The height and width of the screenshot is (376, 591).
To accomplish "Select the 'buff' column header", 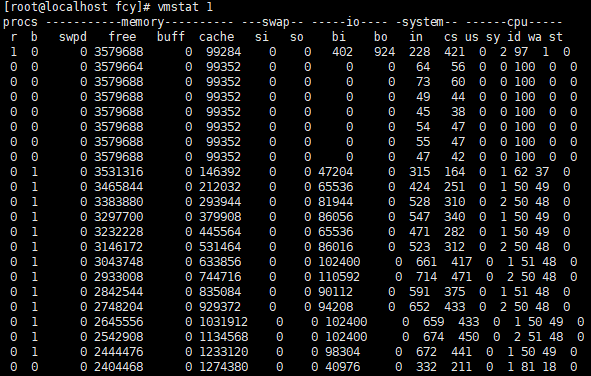I will [x=171, y=37].
